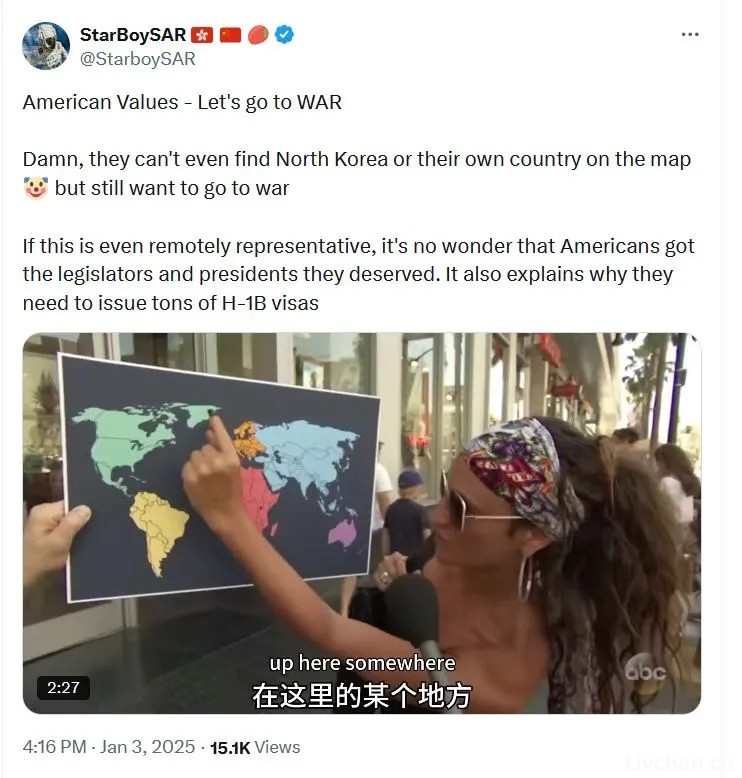
Task: Click the 'American Values - Let's go to WAR' text
Action: [x=182, y=102]
